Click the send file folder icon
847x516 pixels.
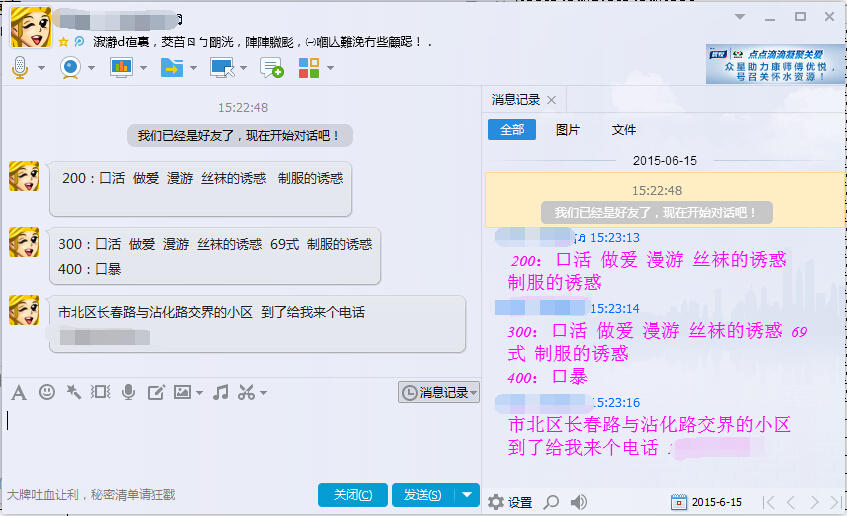coord(172,68)
